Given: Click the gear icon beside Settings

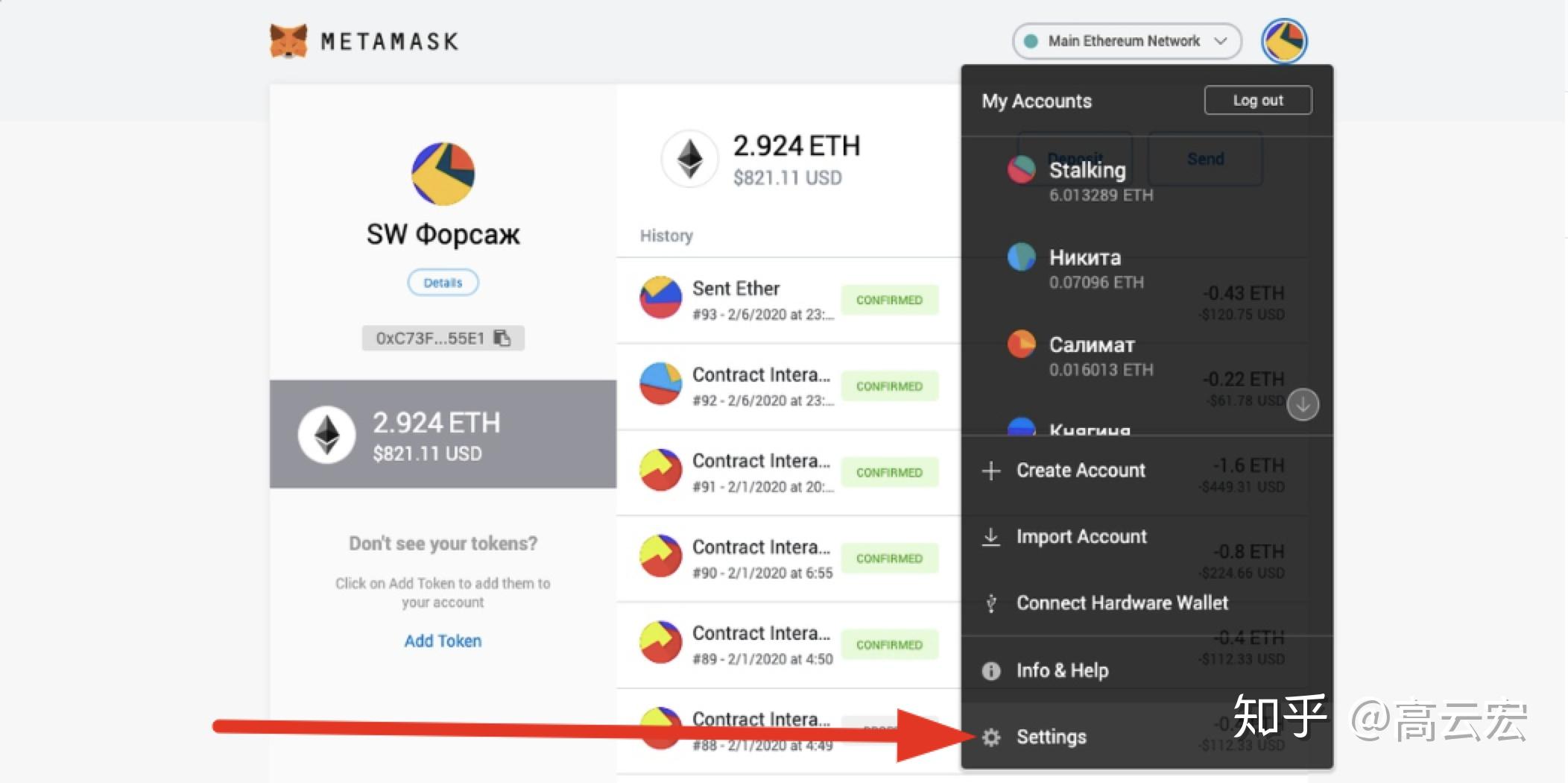Looking at the screenshot, I should point(991,738).
